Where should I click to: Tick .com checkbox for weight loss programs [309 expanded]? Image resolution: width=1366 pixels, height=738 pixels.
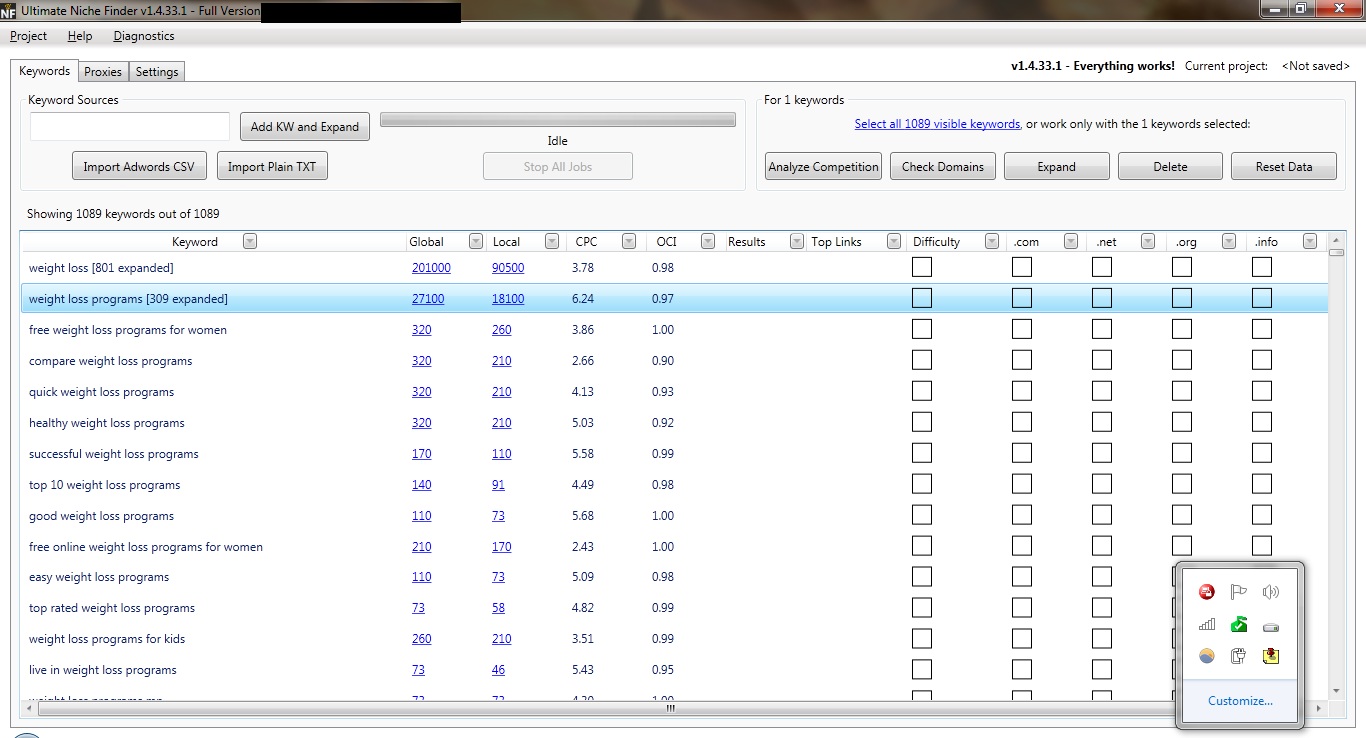(1022, 298)
